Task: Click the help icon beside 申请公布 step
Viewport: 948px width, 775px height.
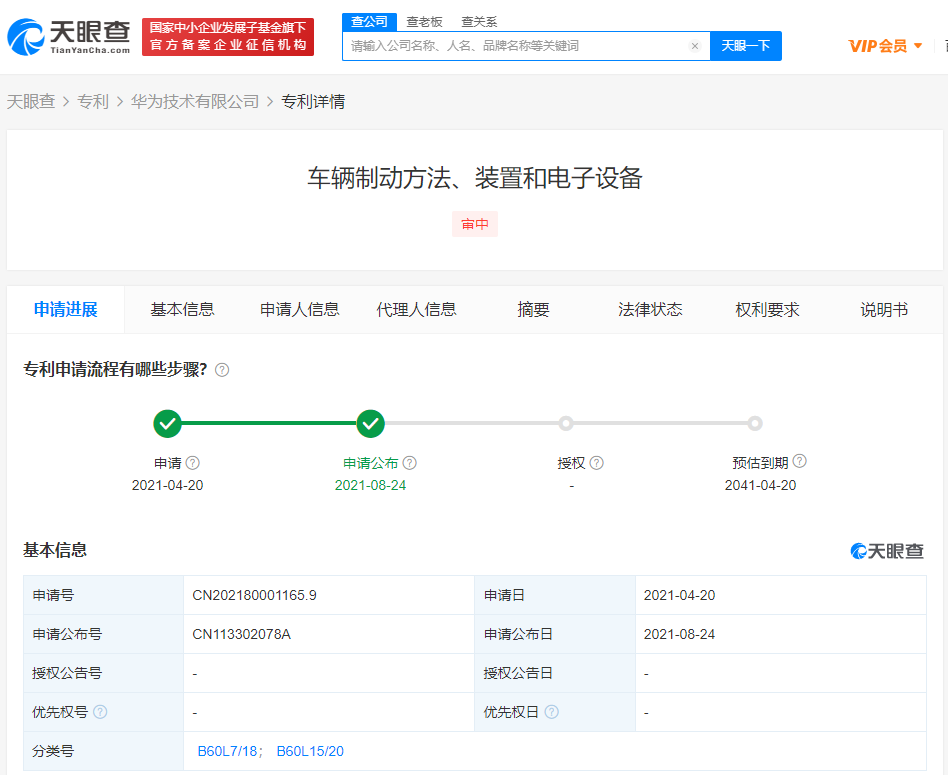Action: (x=409, y=463)
